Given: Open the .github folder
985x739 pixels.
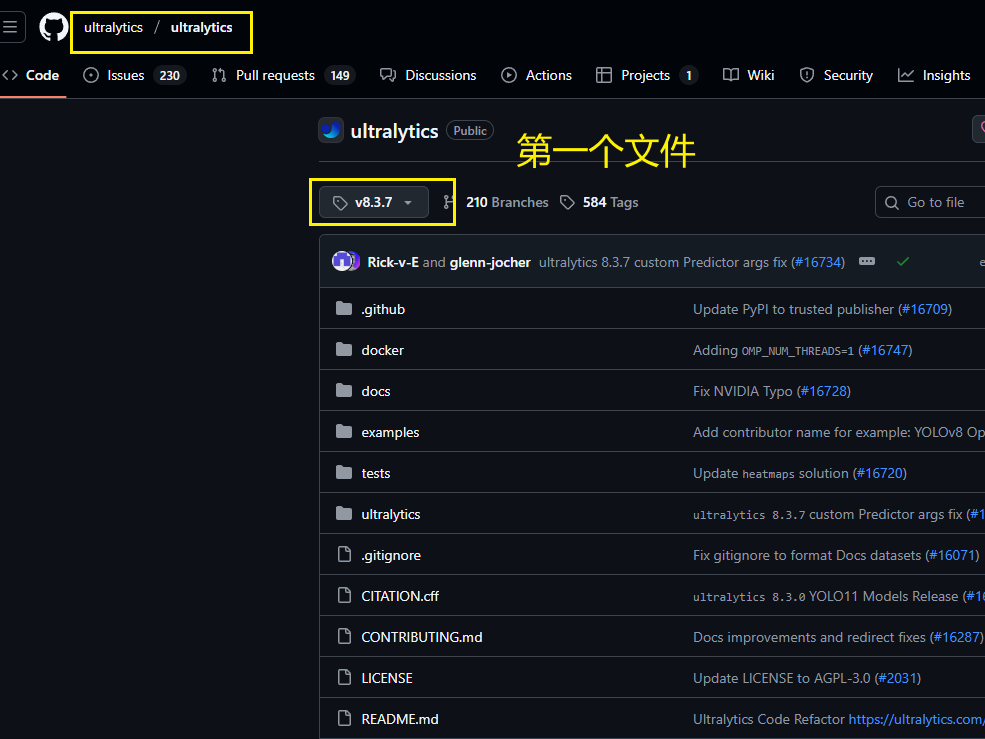Looking at the screenshot, I should (383, 309).
